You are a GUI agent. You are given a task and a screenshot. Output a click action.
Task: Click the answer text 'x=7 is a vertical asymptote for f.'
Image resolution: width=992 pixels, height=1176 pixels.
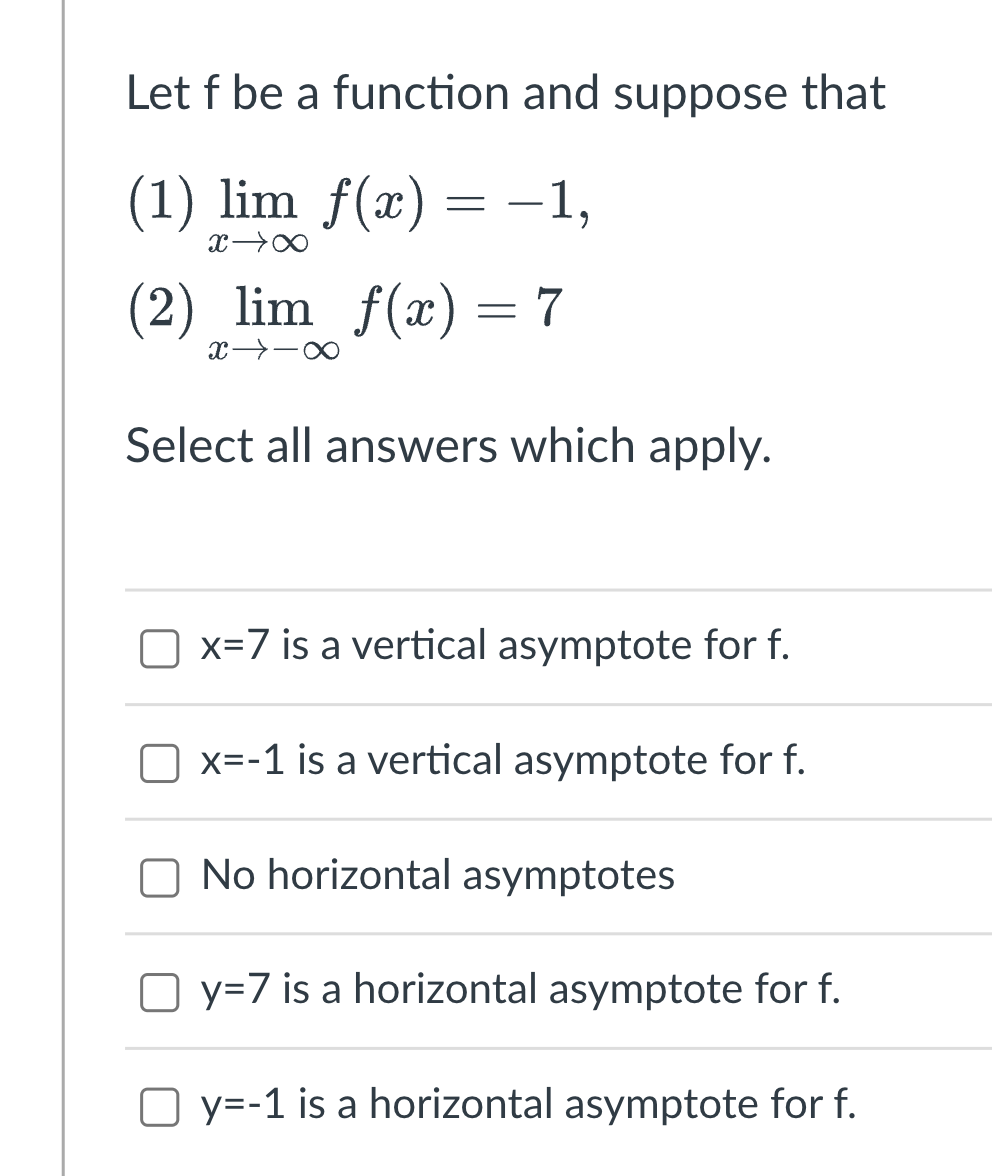pos(495,645)
